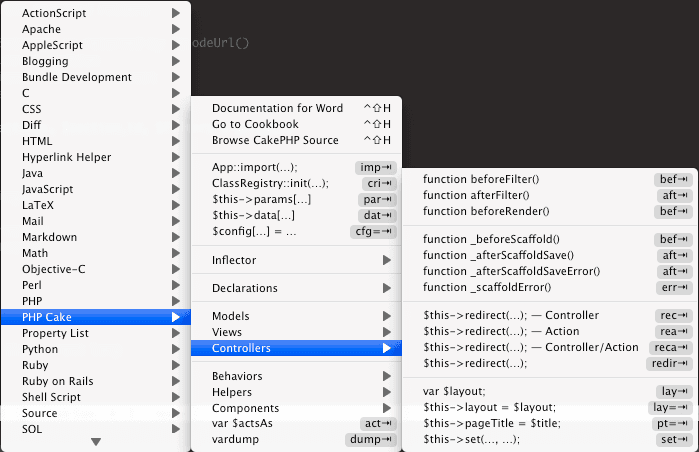Insert function afterFilter() snippet
The image size is (699, 452).
click(550, 196)
